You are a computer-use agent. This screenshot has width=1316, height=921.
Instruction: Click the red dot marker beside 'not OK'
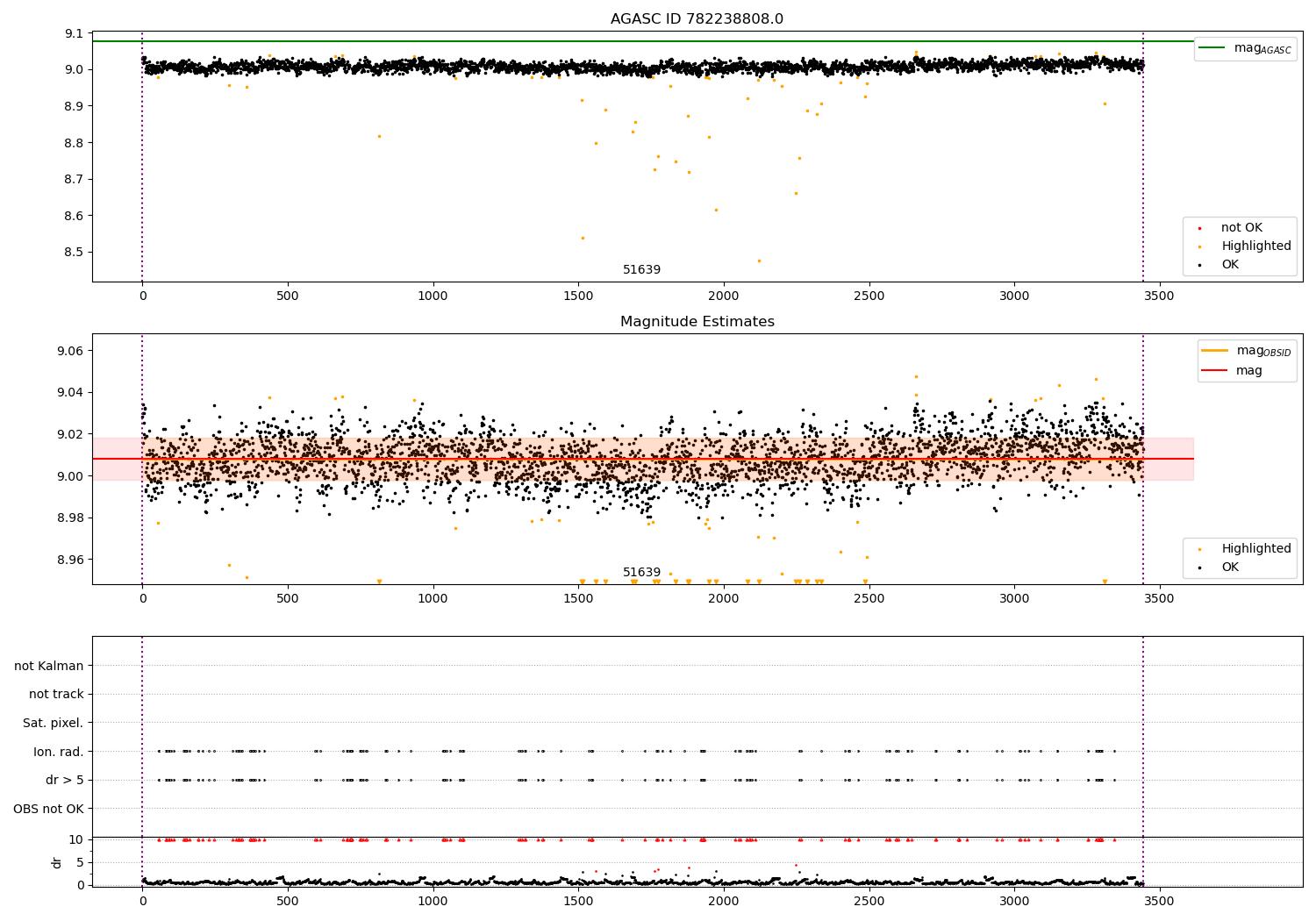[1199, 229]
